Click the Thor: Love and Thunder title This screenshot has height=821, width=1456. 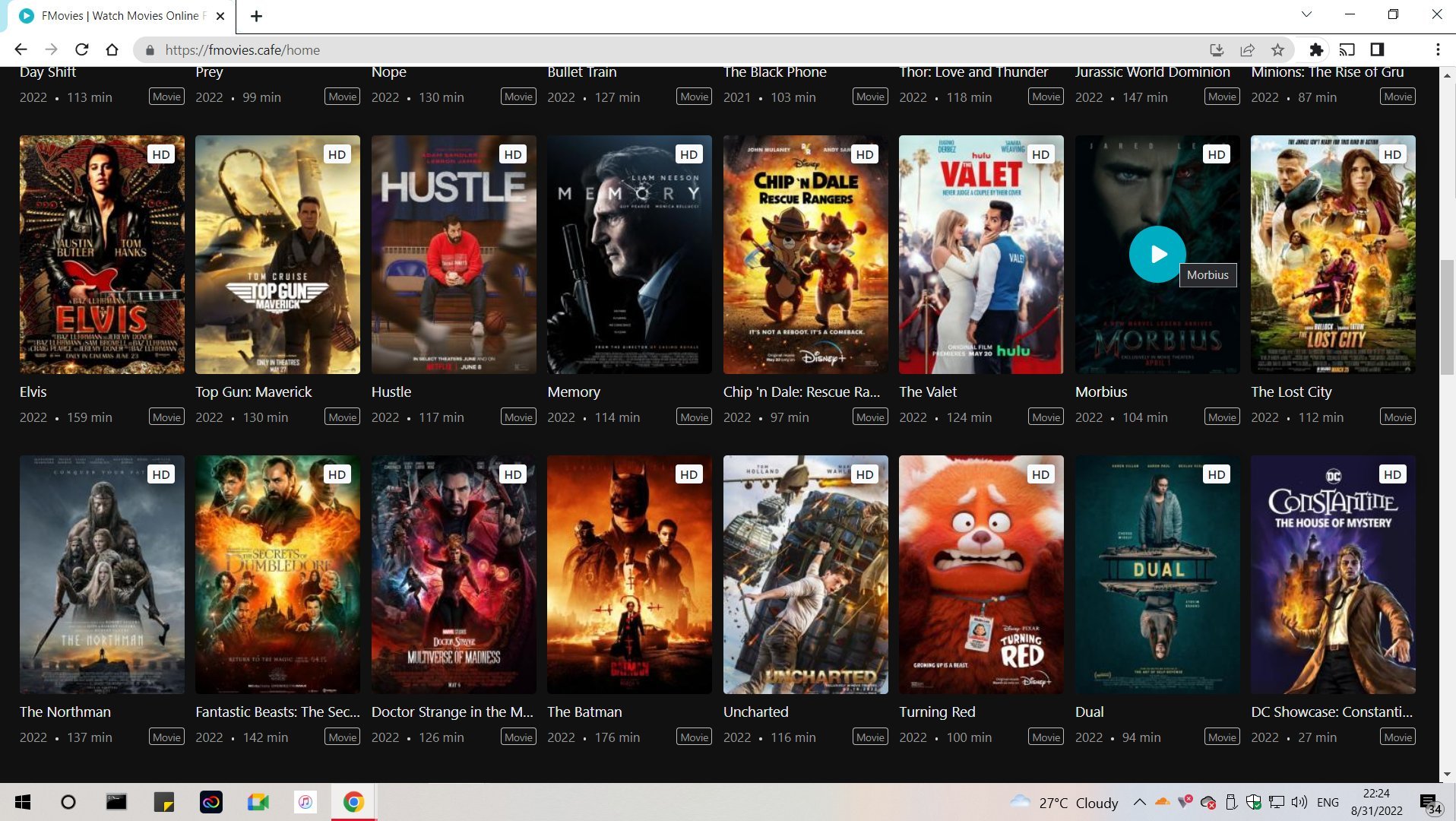pos(973,72)
